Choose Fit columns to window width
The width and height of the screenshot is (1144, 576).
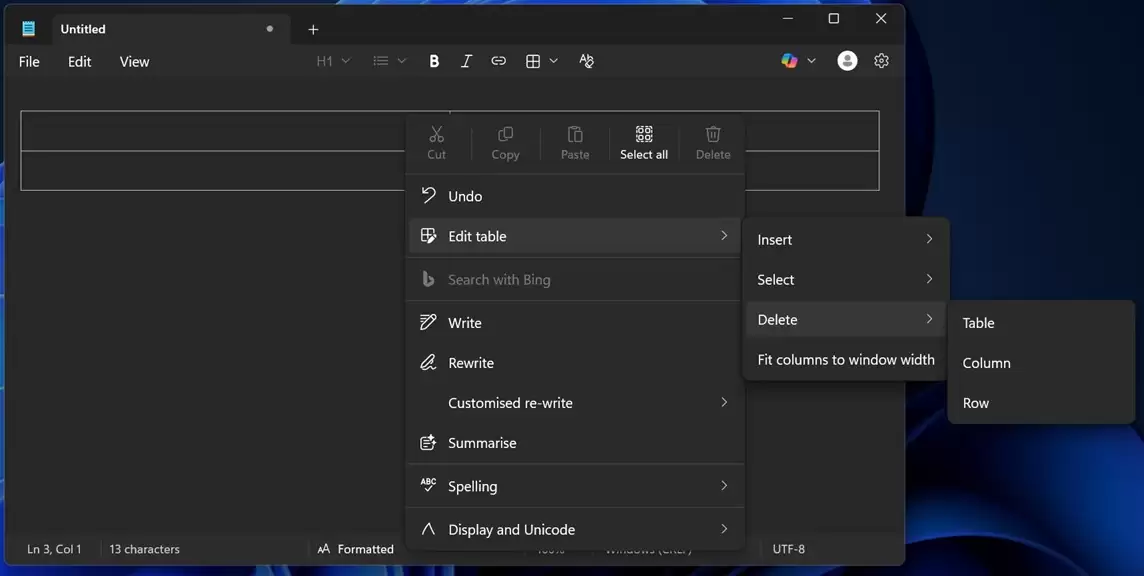click(845, 358)
